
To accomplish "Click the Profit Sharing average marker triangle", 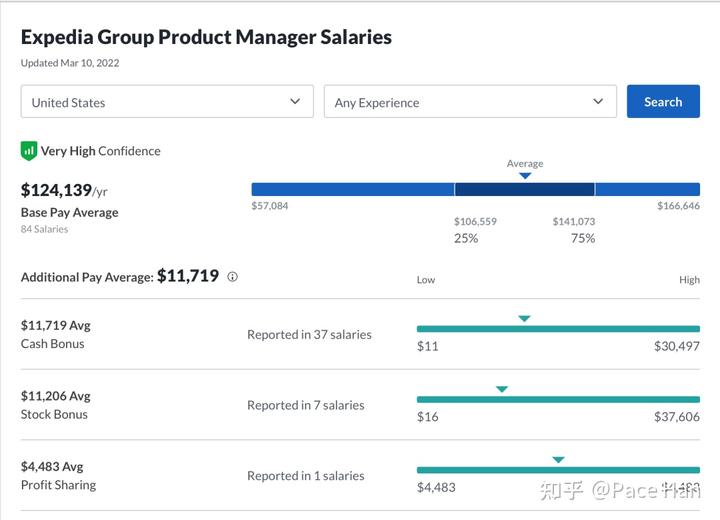I will point(558,459).
